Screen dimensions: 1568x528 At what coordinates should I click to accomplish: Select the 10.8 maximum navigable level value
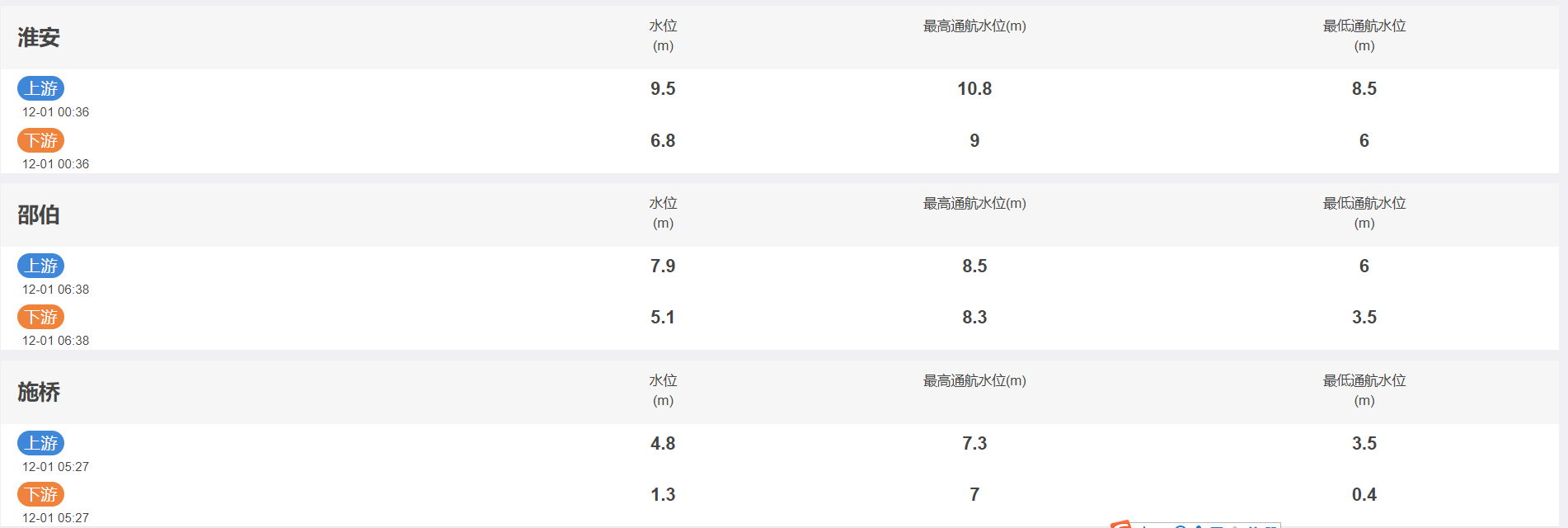point(974,88)
